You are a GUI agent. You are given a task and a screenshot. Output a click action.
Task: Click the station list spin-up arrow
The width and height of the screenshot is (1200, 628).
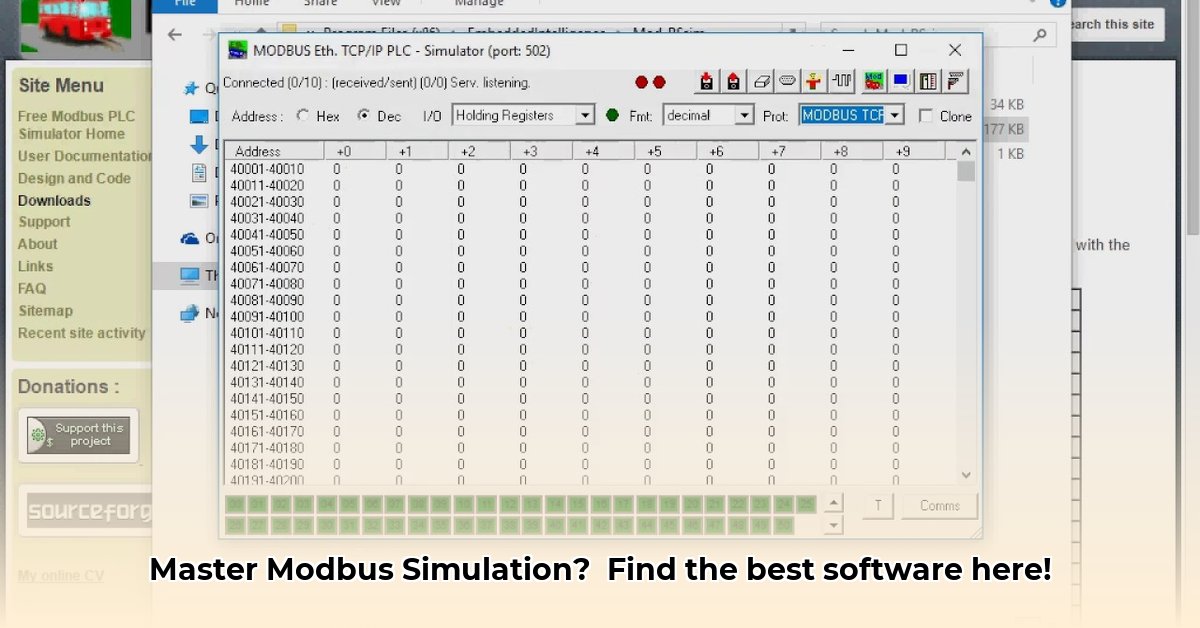click(834, 504)
